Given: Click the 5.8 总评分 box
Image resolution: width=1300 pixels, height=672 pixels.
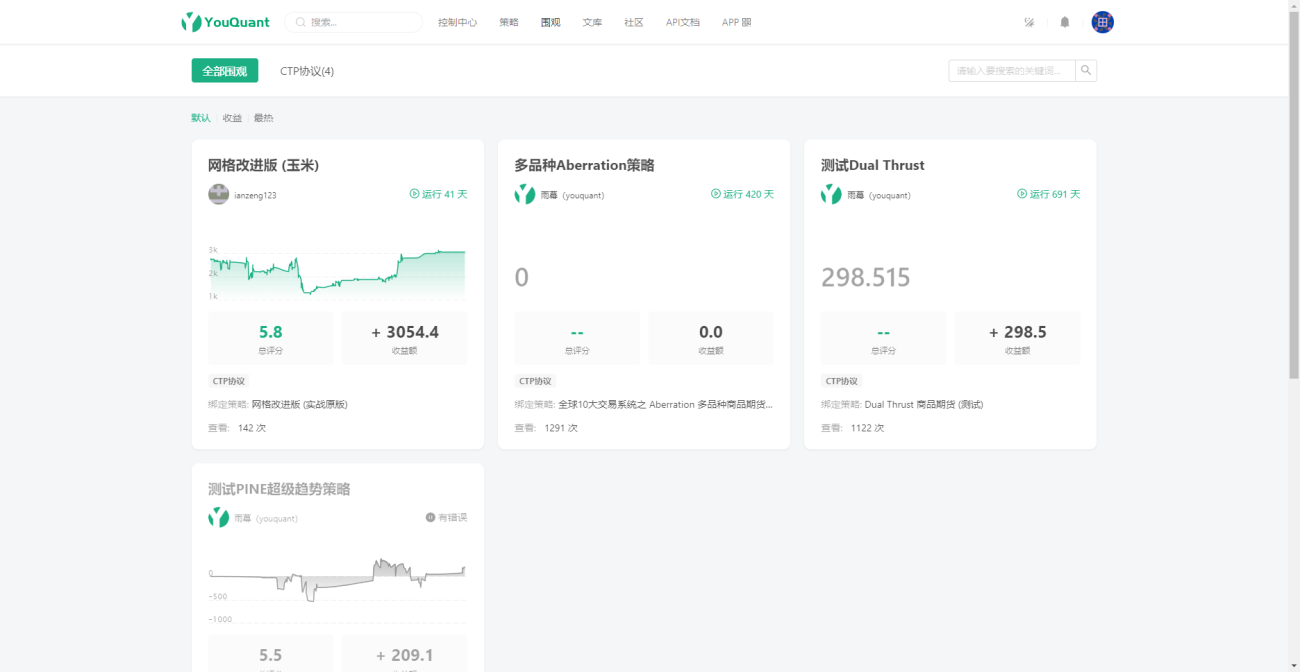Looking at the screenshot, I should point(270,338).
